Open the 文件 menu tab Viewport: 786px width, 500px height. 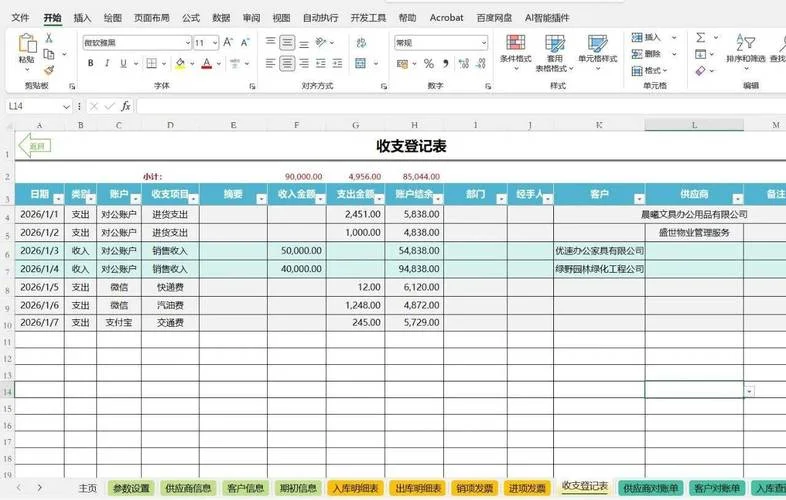pos(20,18)
